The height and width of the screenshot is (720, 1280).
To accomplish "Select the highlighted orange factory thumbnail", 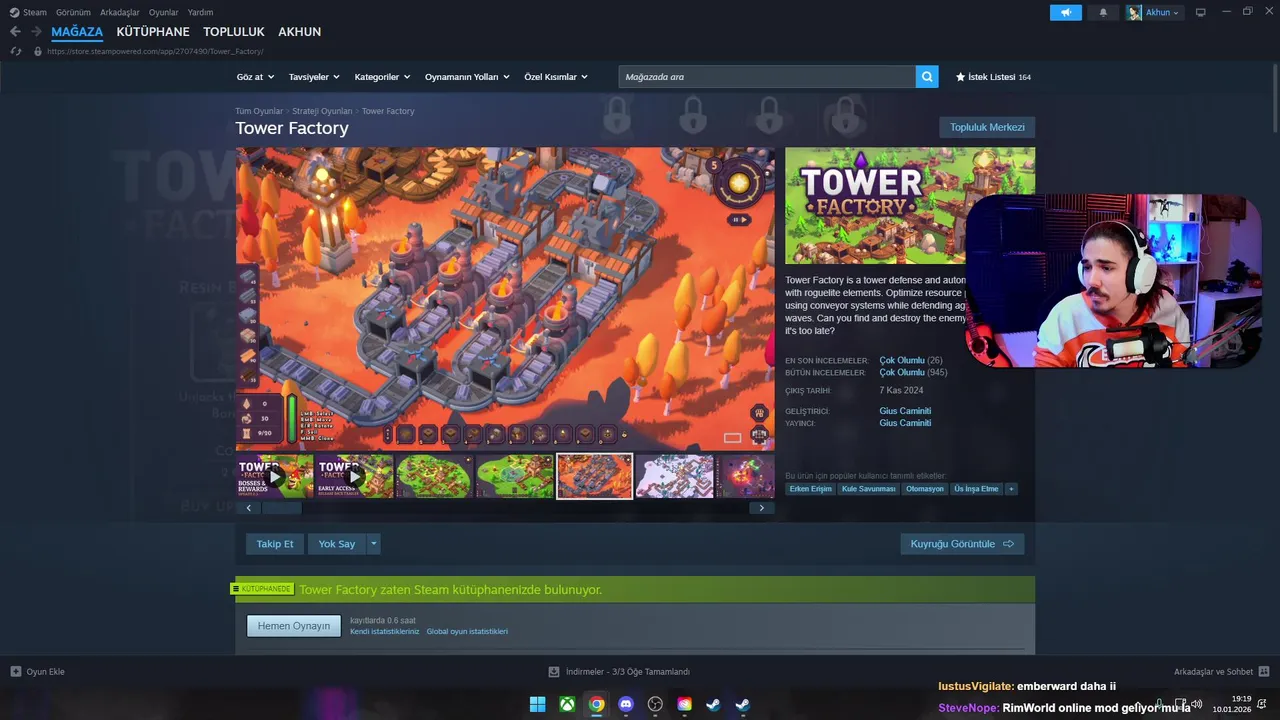I will [x=595, y=476].
